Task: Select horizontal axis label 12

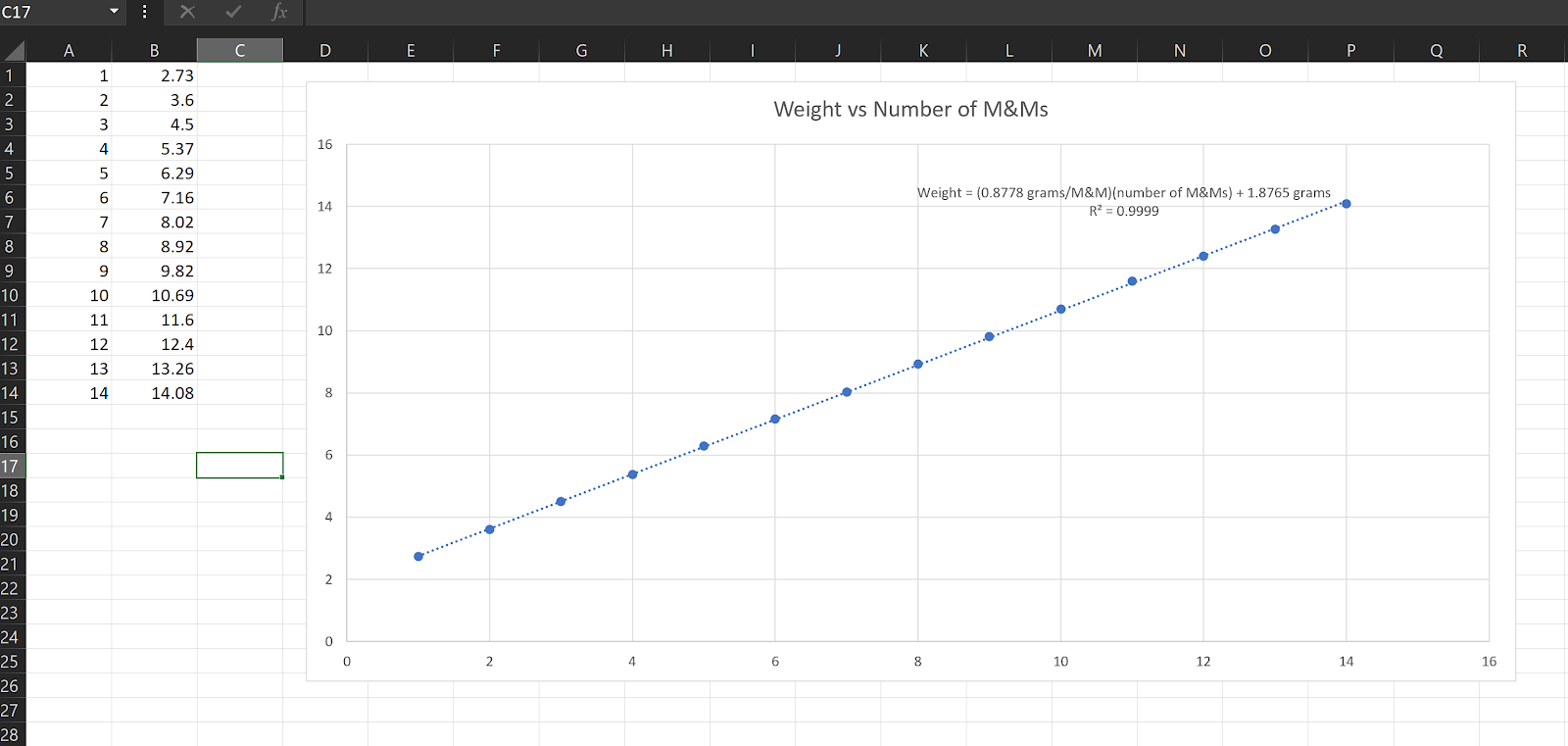Action: click(1203, 662)
